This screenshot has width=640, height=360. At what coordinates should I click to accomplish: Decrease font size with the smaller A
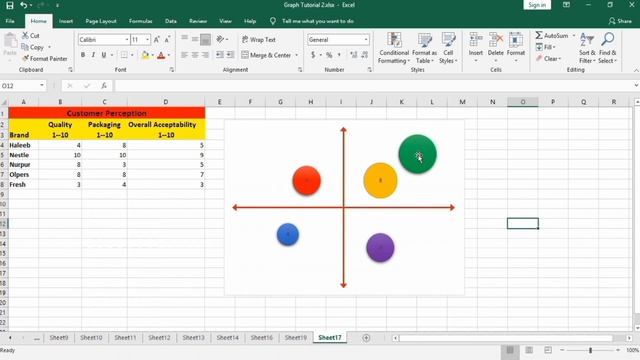coord(167,40)
